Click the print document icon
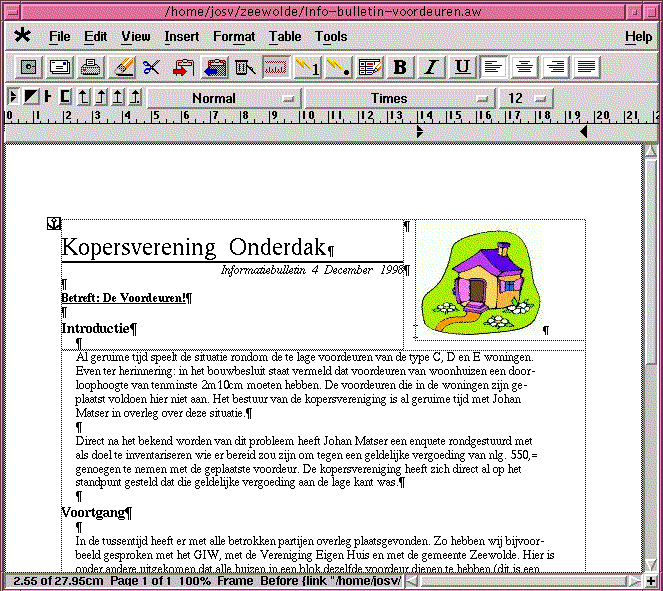The width and height of the screenshot is (663, 591). [x=90, y=67]
